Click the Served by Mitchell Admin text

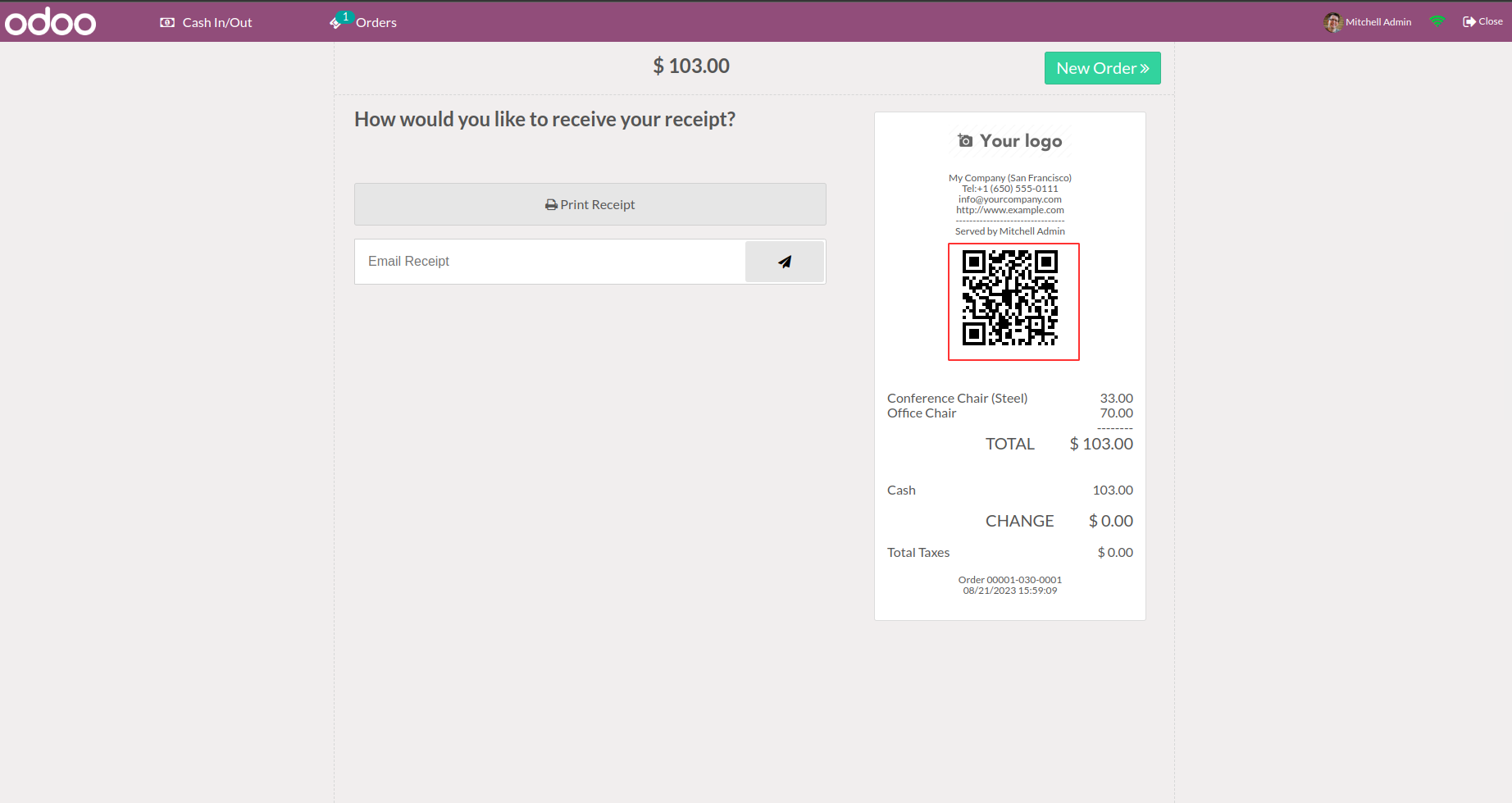[1010, 231]
